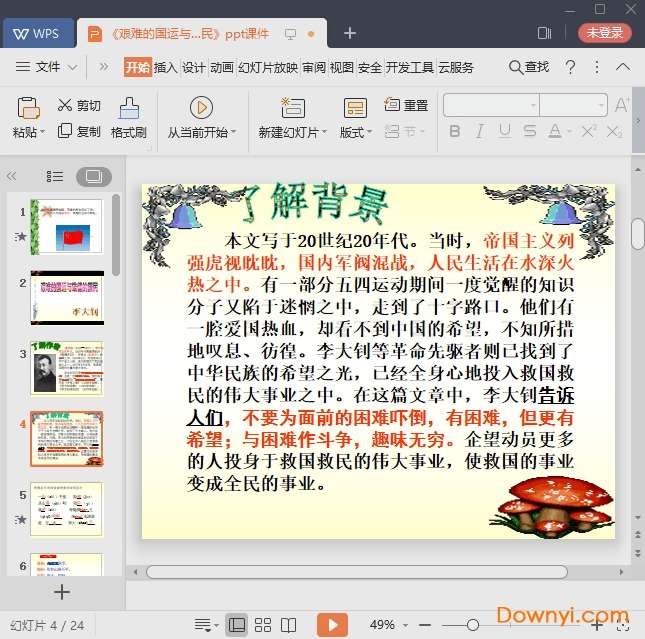The width and height of the screenshot is (645, 639).
Task: Open the Find (查找) search tool
Action: tap(529, 67)
